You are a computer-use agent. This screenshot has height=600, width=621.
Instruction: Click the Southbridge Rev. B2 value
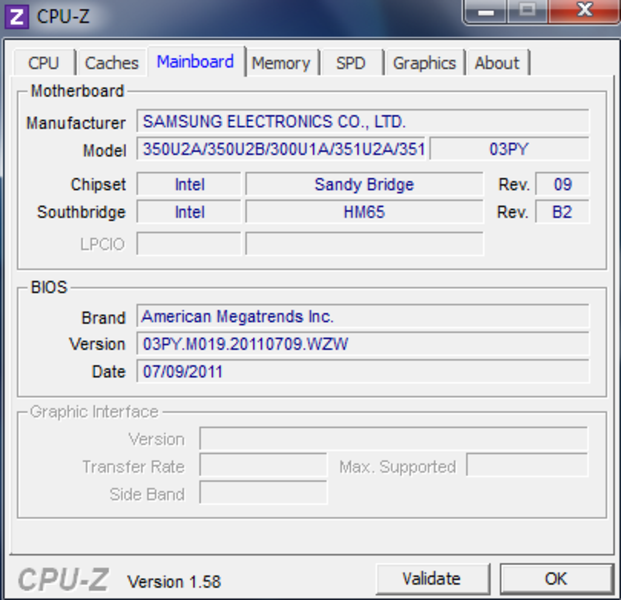click(562, 212)
